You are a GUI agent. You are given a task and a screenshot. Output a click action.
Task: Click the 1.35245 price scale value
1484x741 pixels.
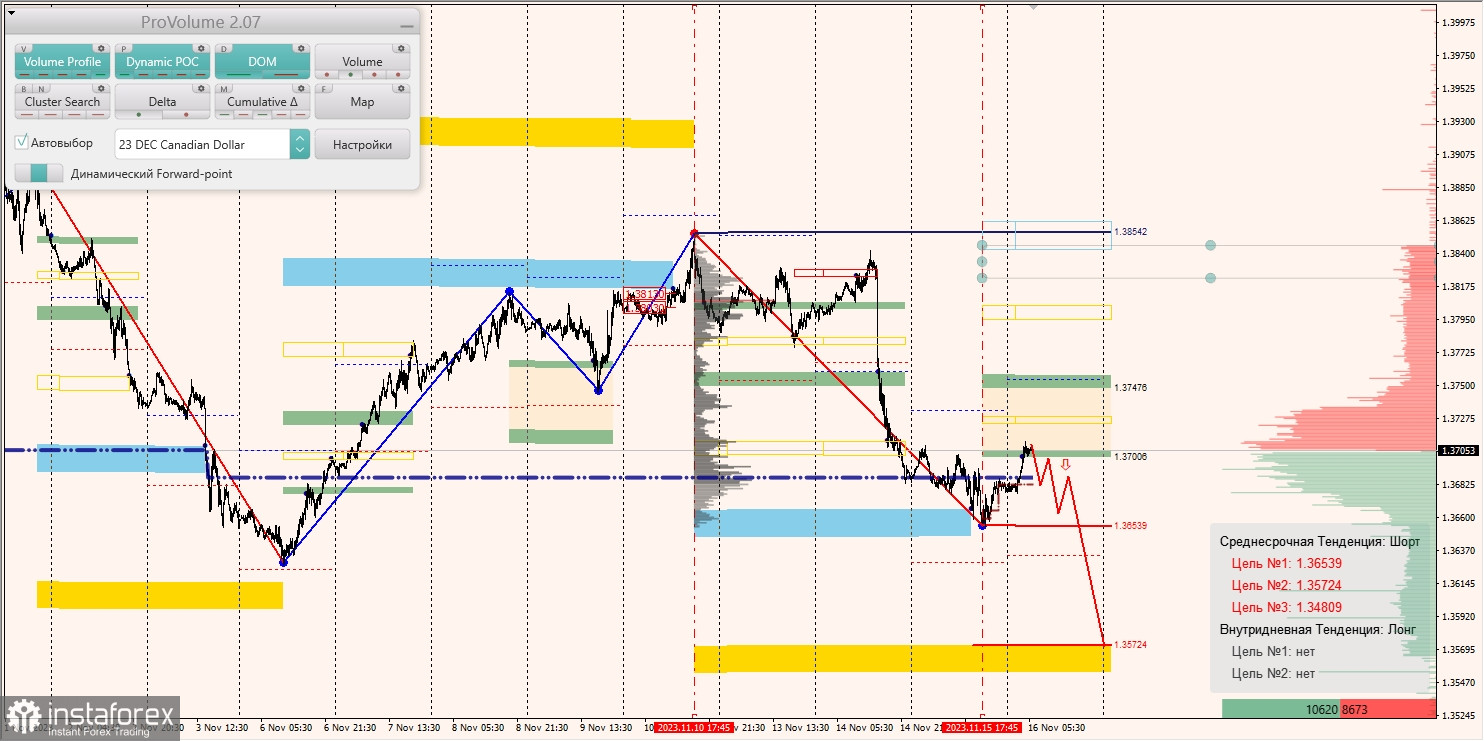click(x=1459, y=716)
